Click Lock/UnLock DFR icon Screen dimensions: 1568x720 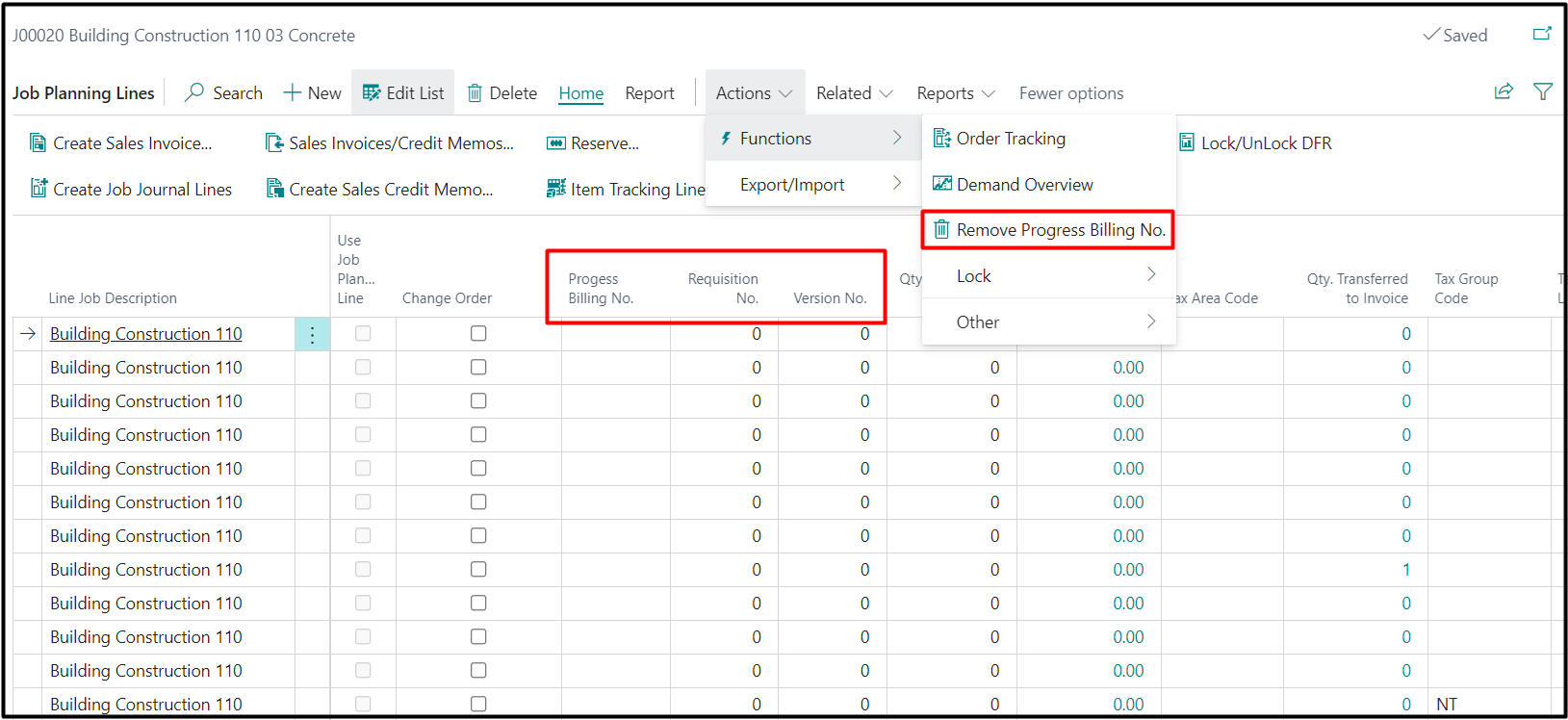[x=1187, y=143]
